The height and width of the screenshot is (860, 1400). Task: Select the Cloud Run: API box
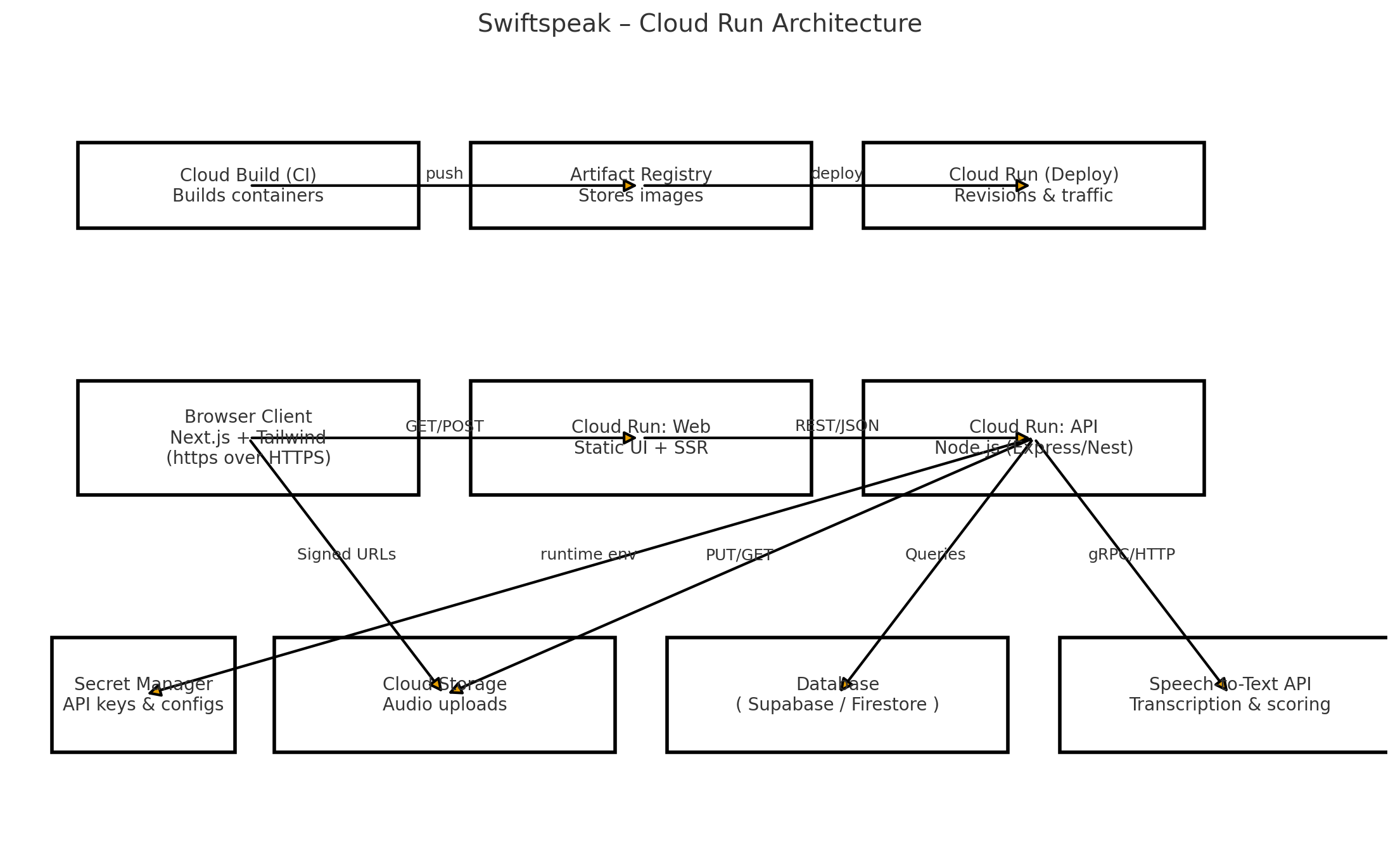click(x=1033, y=437)
